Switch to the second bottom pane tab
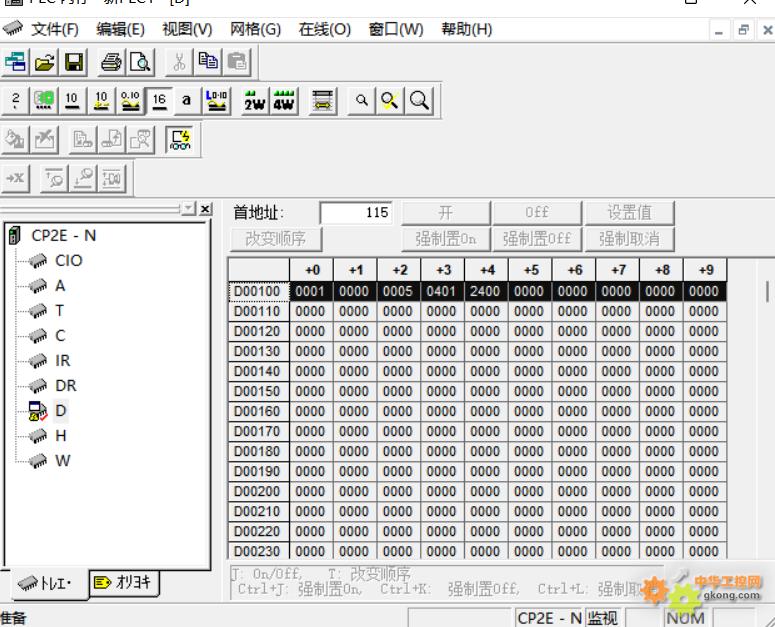Image resolution: width=775 pixels, height=627 pixels. 124,583
